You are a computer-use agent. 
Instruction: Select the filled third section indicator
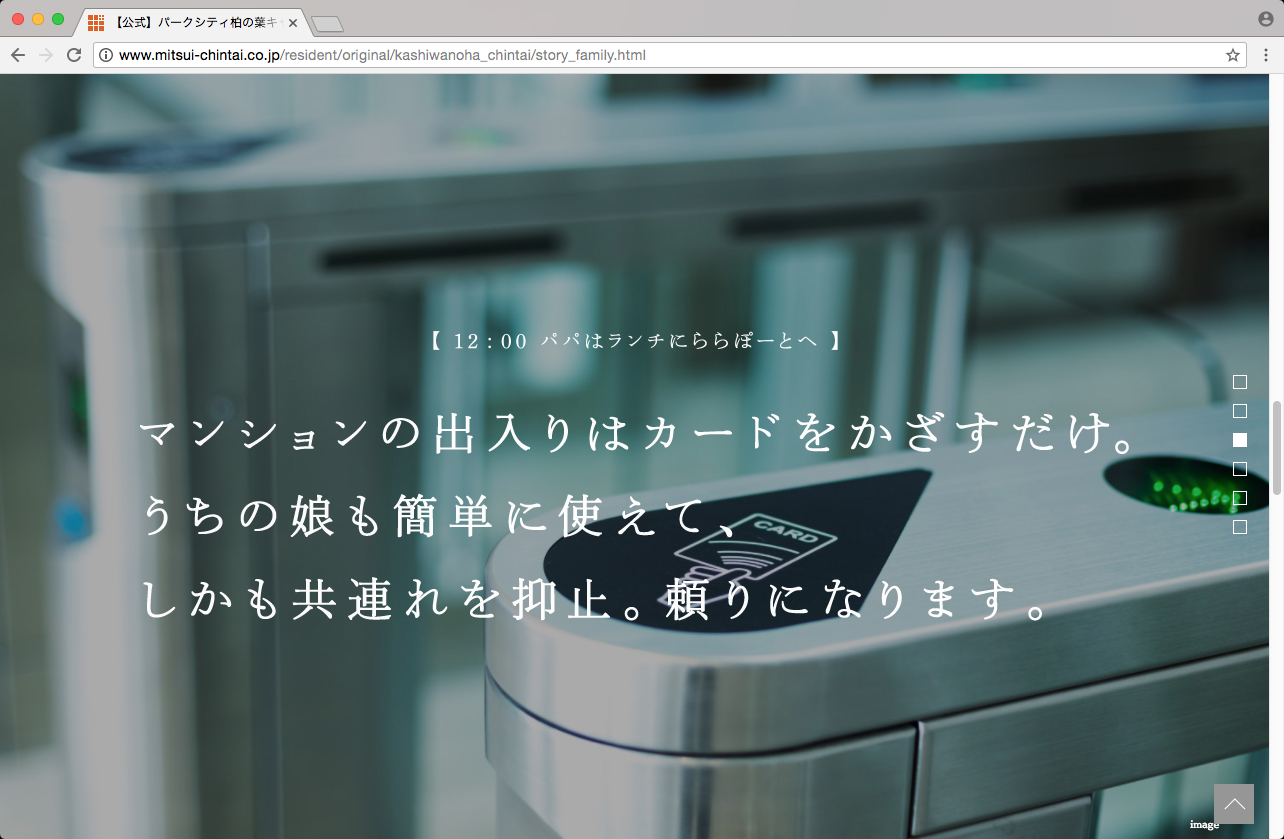pos(1240,440)
